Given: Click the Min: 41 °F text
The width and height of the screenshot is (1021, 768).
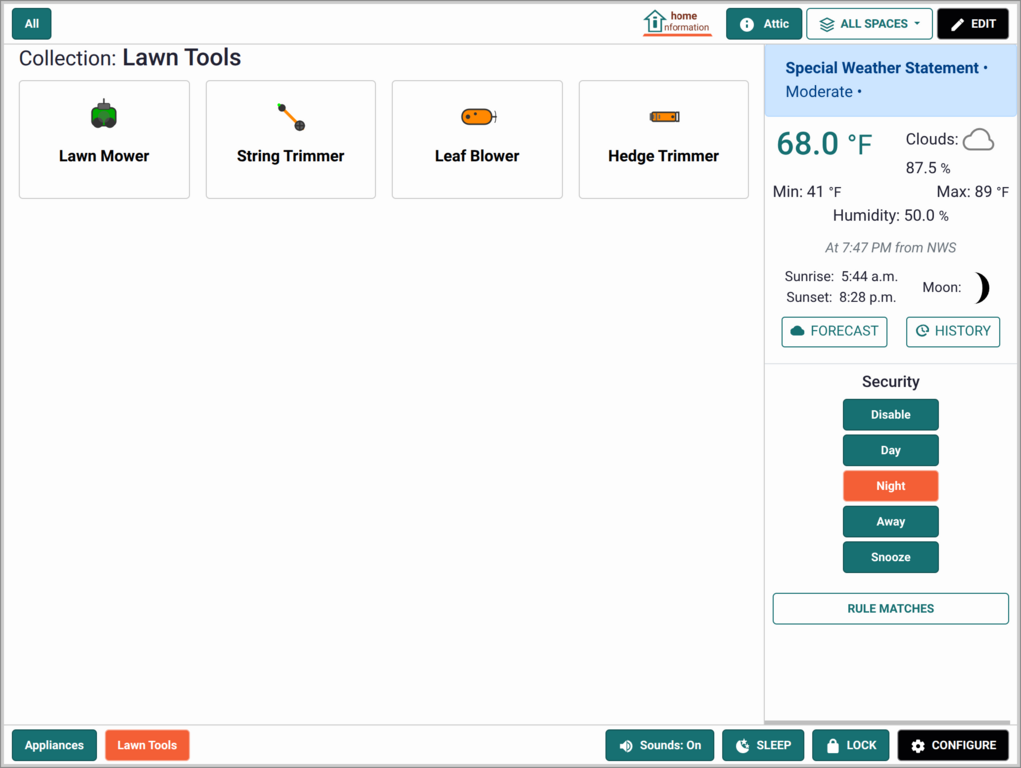Looking at the screenshot, I should pos(807,192).
